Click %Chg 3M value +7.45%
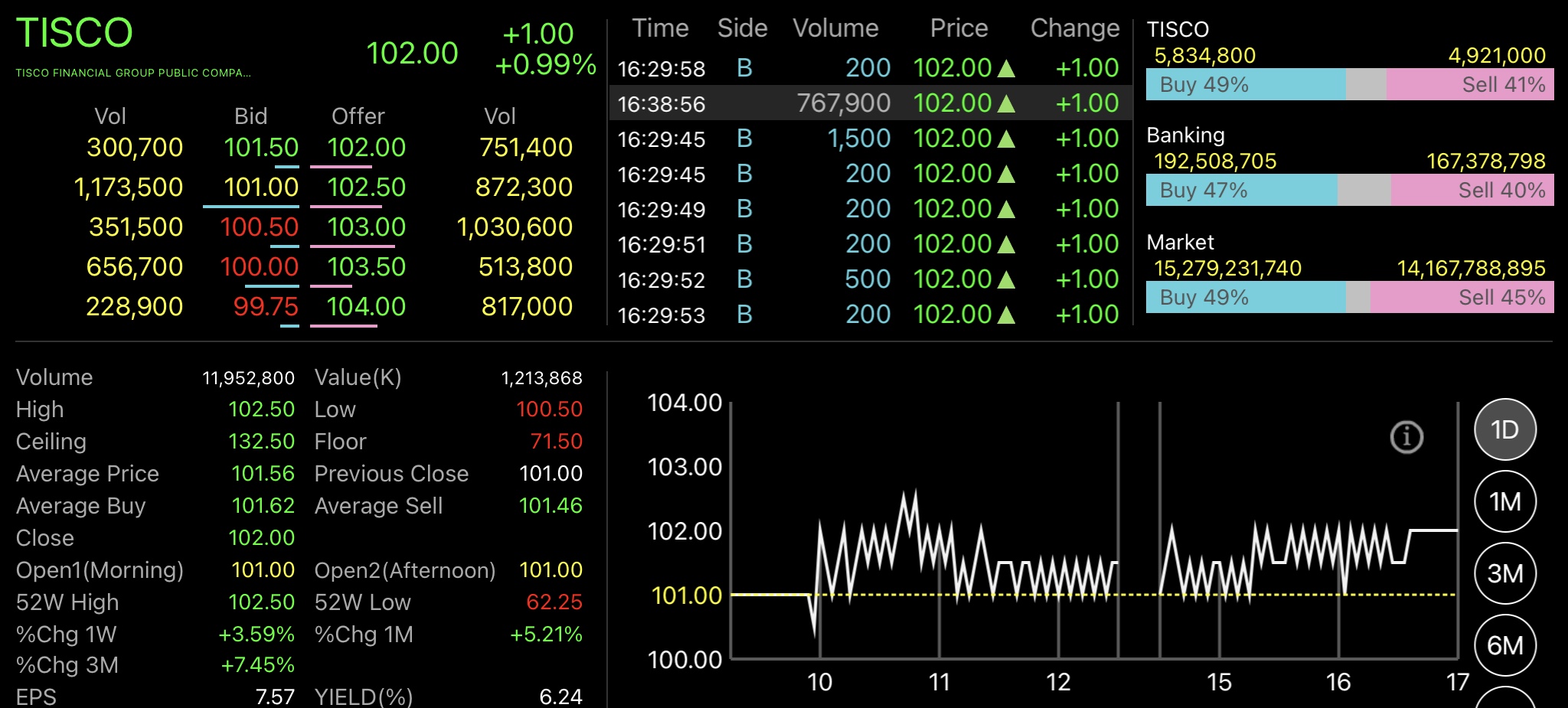The height and width of the screenshot is (708, 1568). pyautogui.click(x=257, y=665)
